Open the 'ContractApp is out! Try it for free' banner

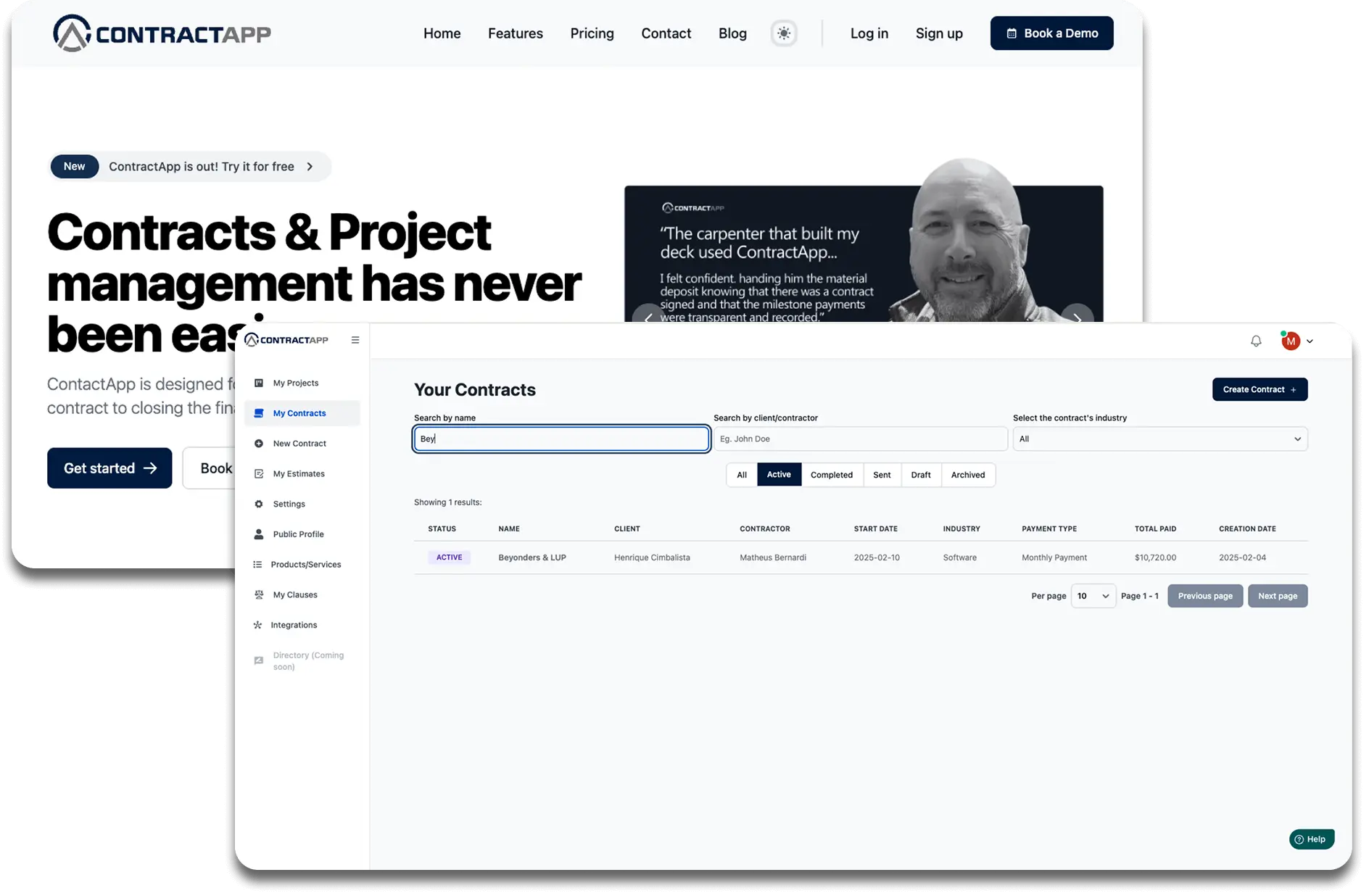click(190, 167)
